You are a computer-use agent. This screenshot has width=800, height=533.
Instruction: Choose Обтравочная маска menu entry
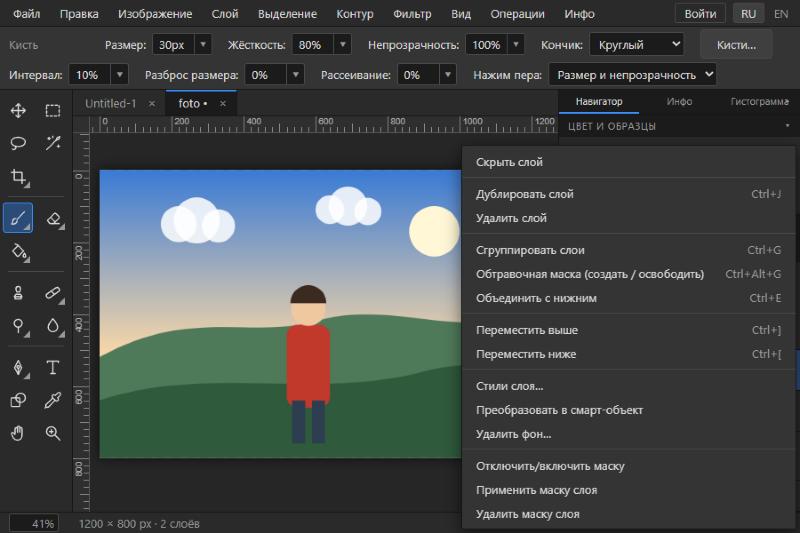[629, 274]
